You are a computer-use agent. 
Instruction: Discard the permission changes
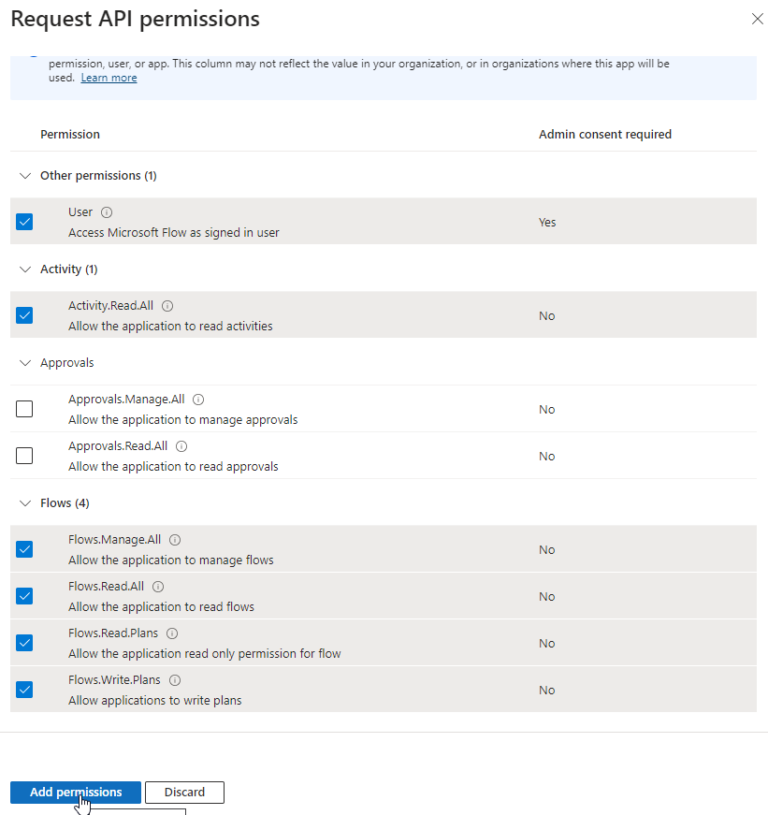(x=184, y=792)
